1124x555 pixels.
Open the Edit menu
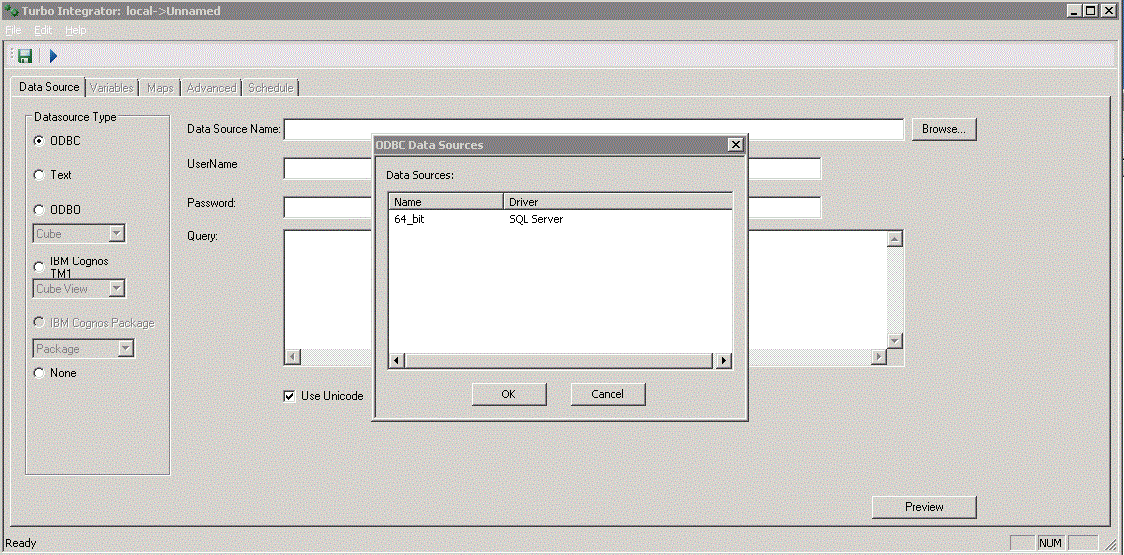point(43,30)
